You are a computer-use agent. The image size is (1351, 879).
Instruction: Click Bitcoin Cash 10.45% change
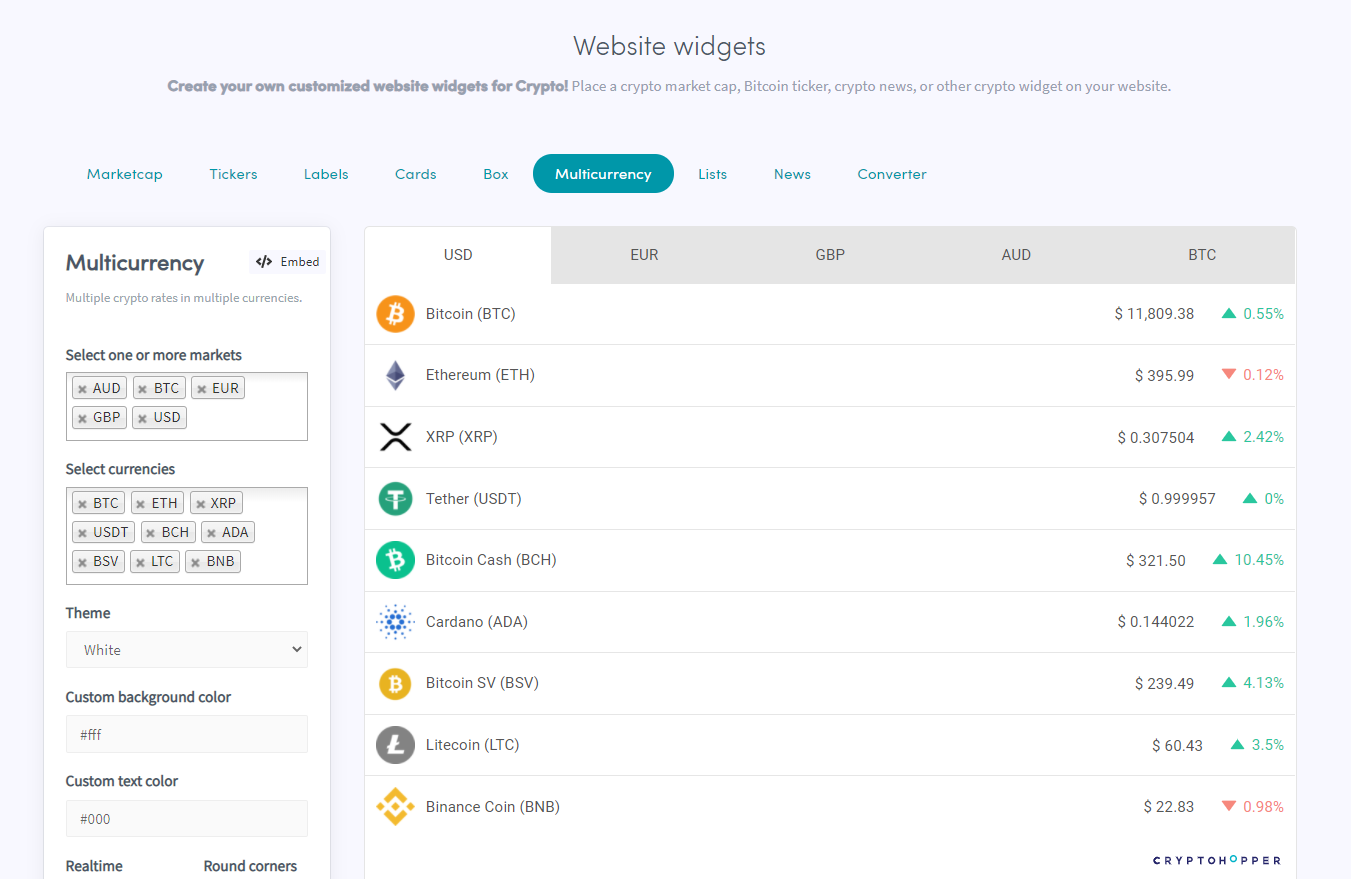pos(1259,560)
